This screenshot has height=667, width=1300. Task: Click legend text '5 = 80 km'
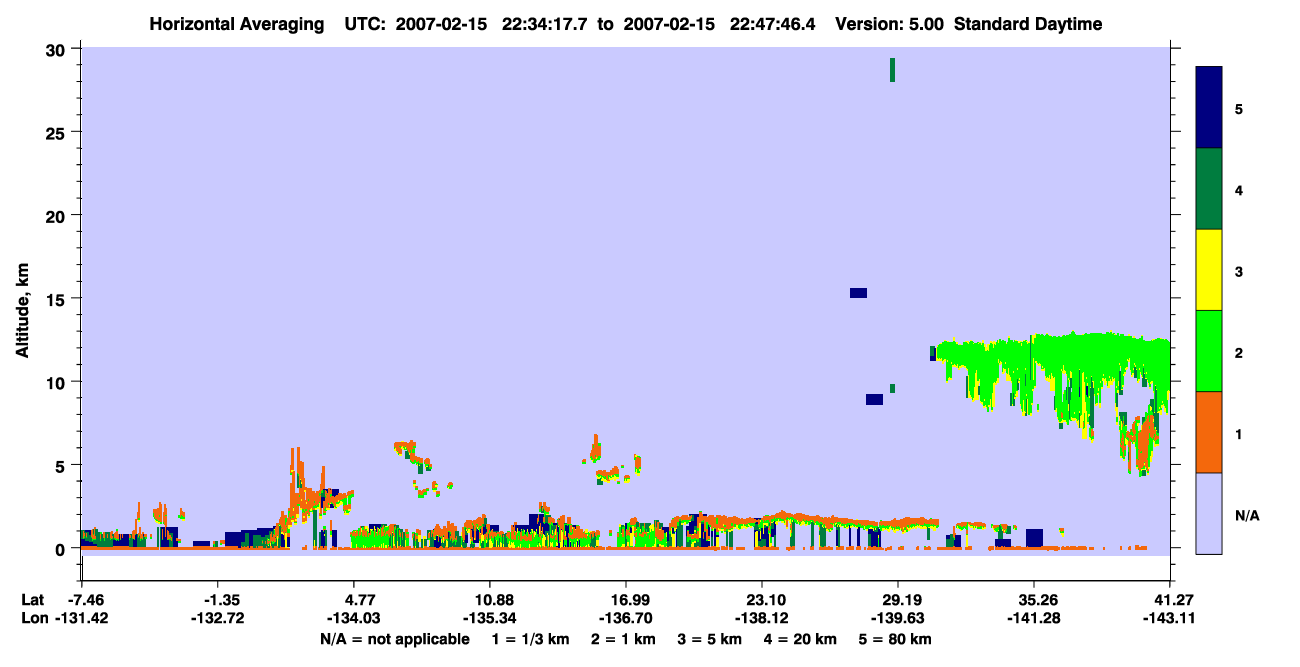(x=896, y=639)
